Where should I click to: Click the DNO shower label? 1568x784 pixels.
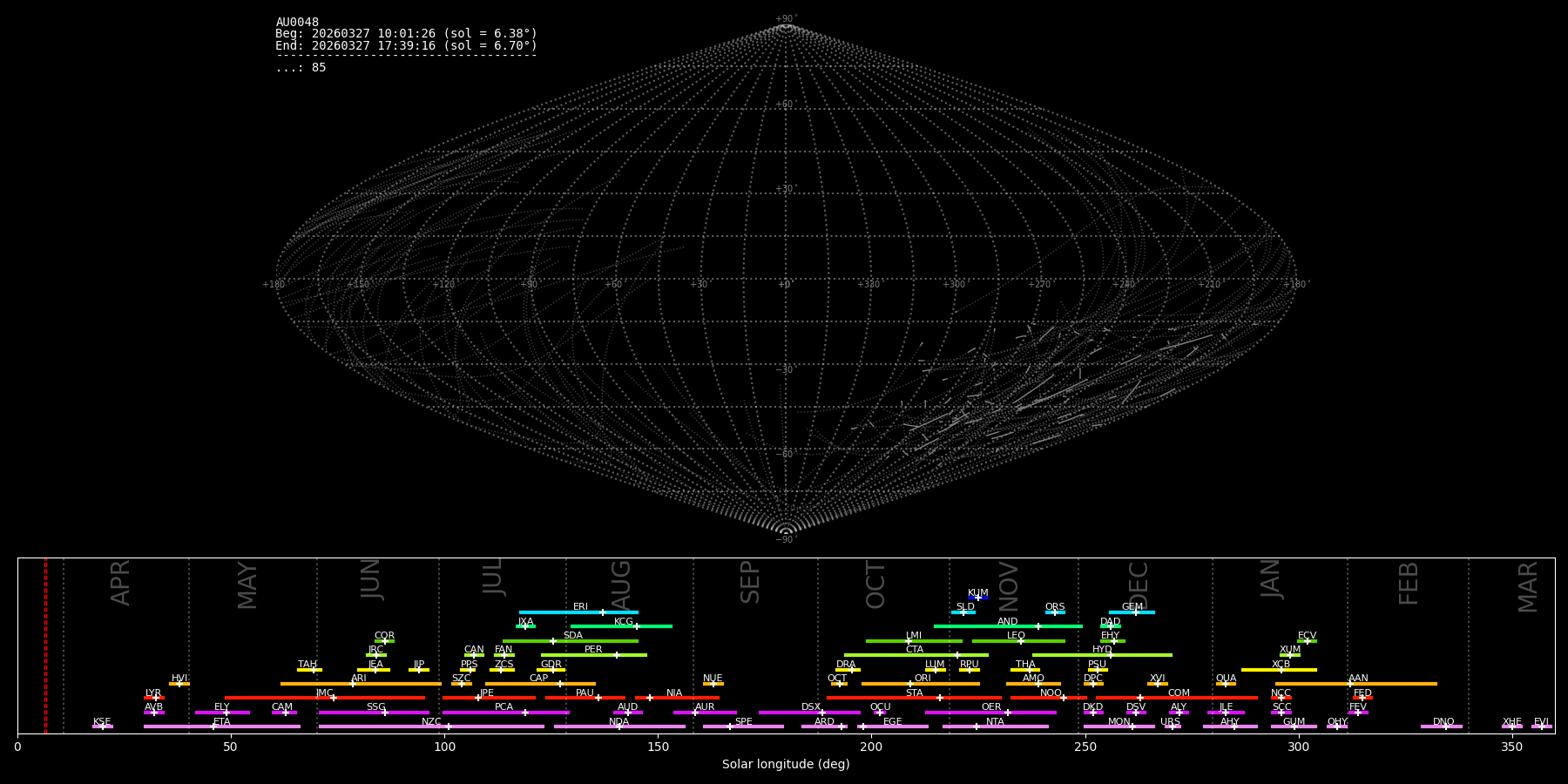pos(1443,722)
